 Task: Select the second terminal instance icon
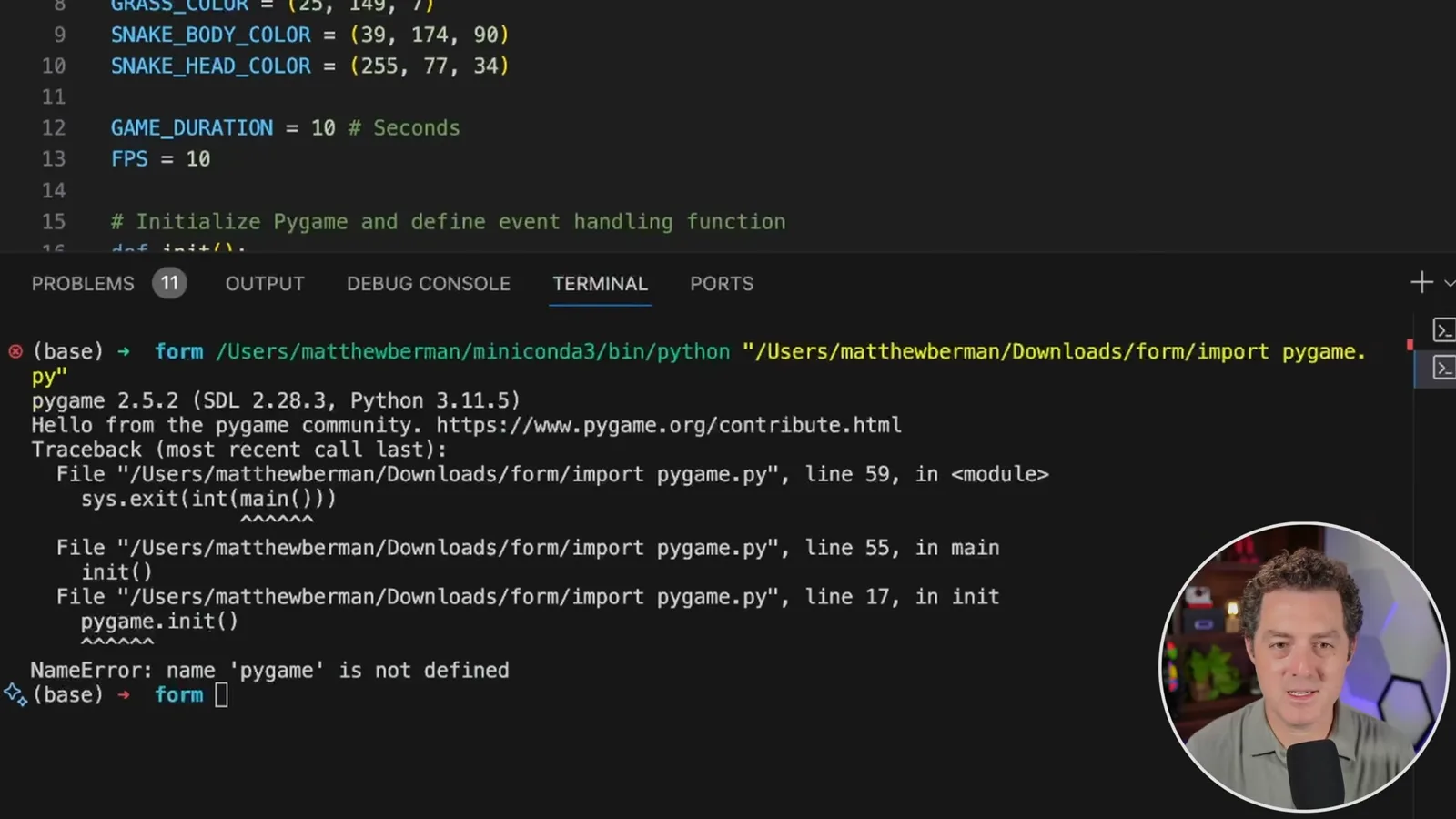point(1443,368)
